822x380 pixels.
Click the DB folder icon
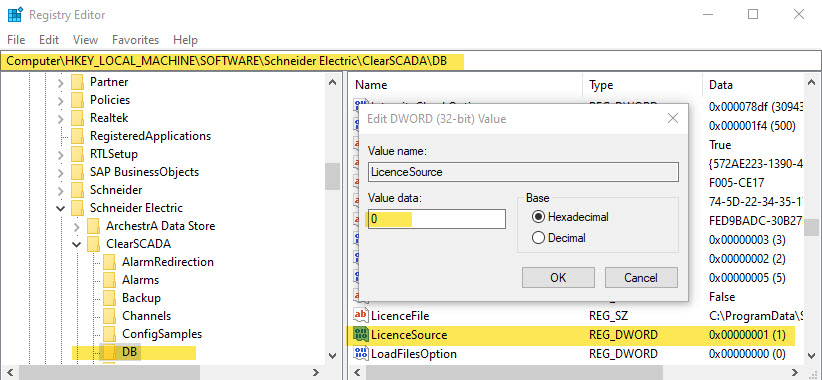pos(110,352)
